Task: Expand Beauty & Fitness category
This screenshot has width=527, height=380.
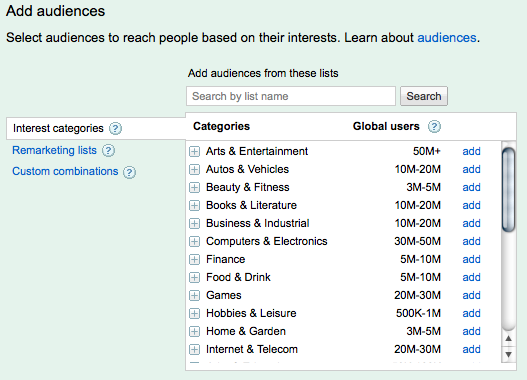Action: [194, 187]
